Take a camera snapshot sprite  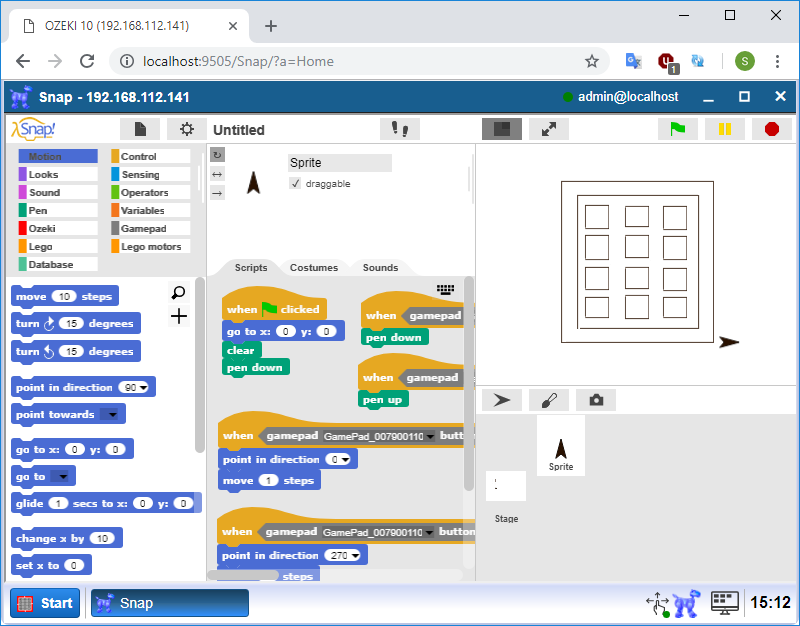[596, 400]
